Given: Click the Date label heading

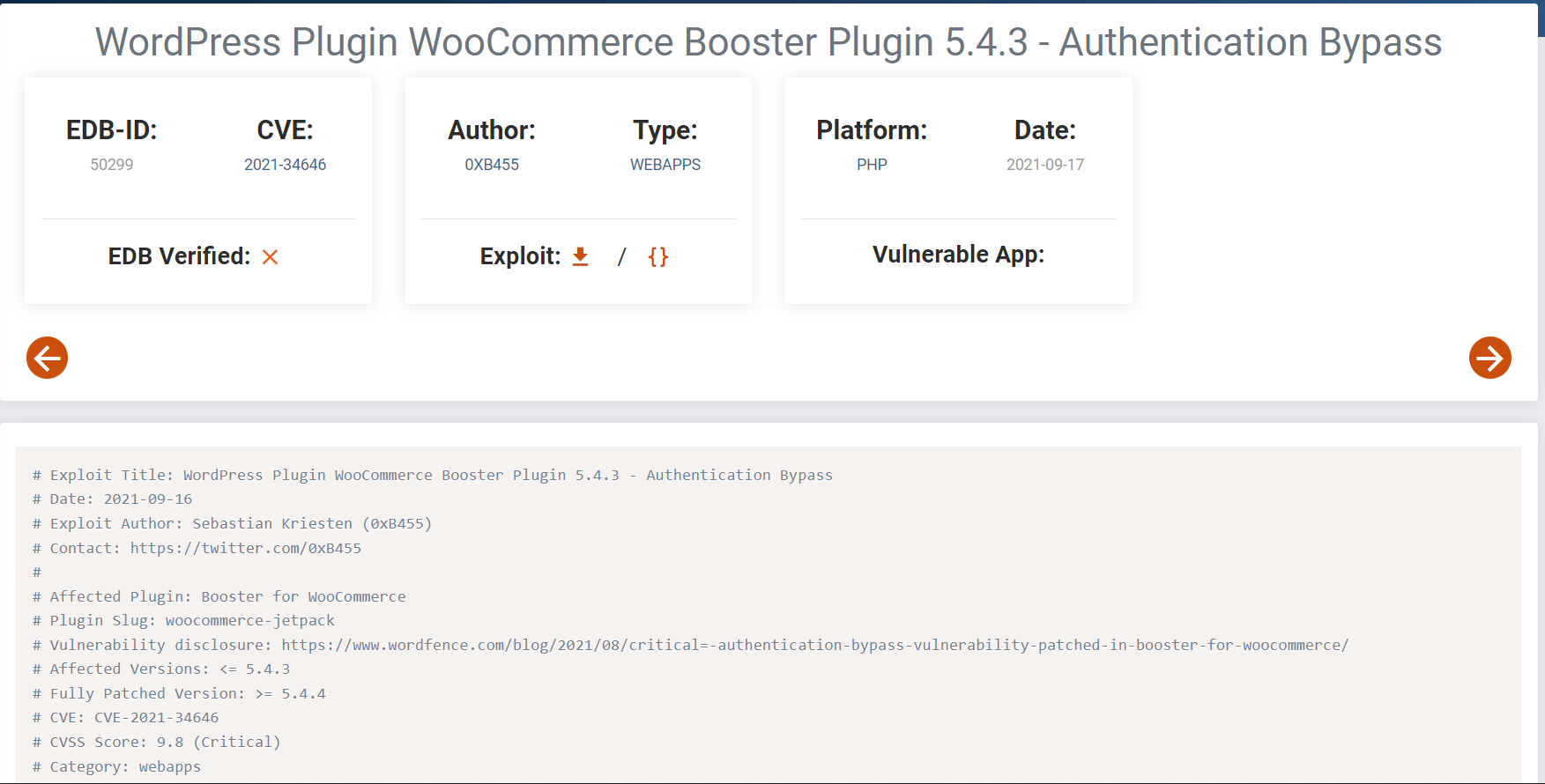Looking at the screenshot, I should coord(1045,130).
